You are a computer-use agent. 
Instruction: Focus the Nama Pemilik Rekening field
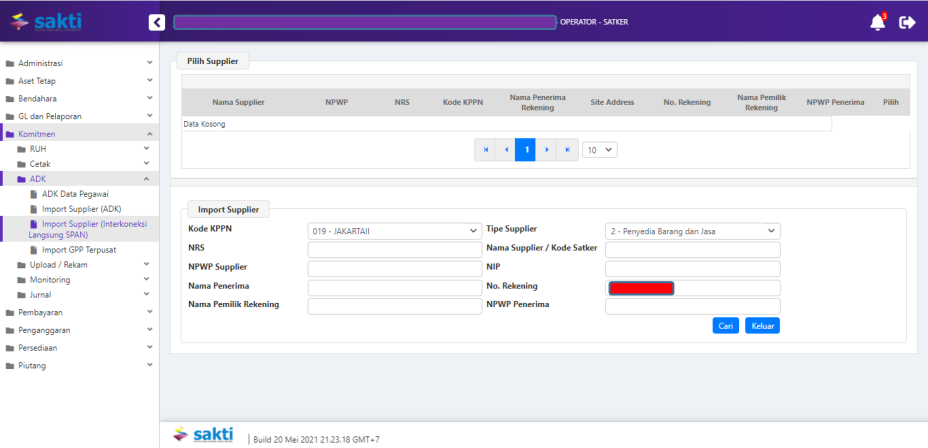point(395,306)
